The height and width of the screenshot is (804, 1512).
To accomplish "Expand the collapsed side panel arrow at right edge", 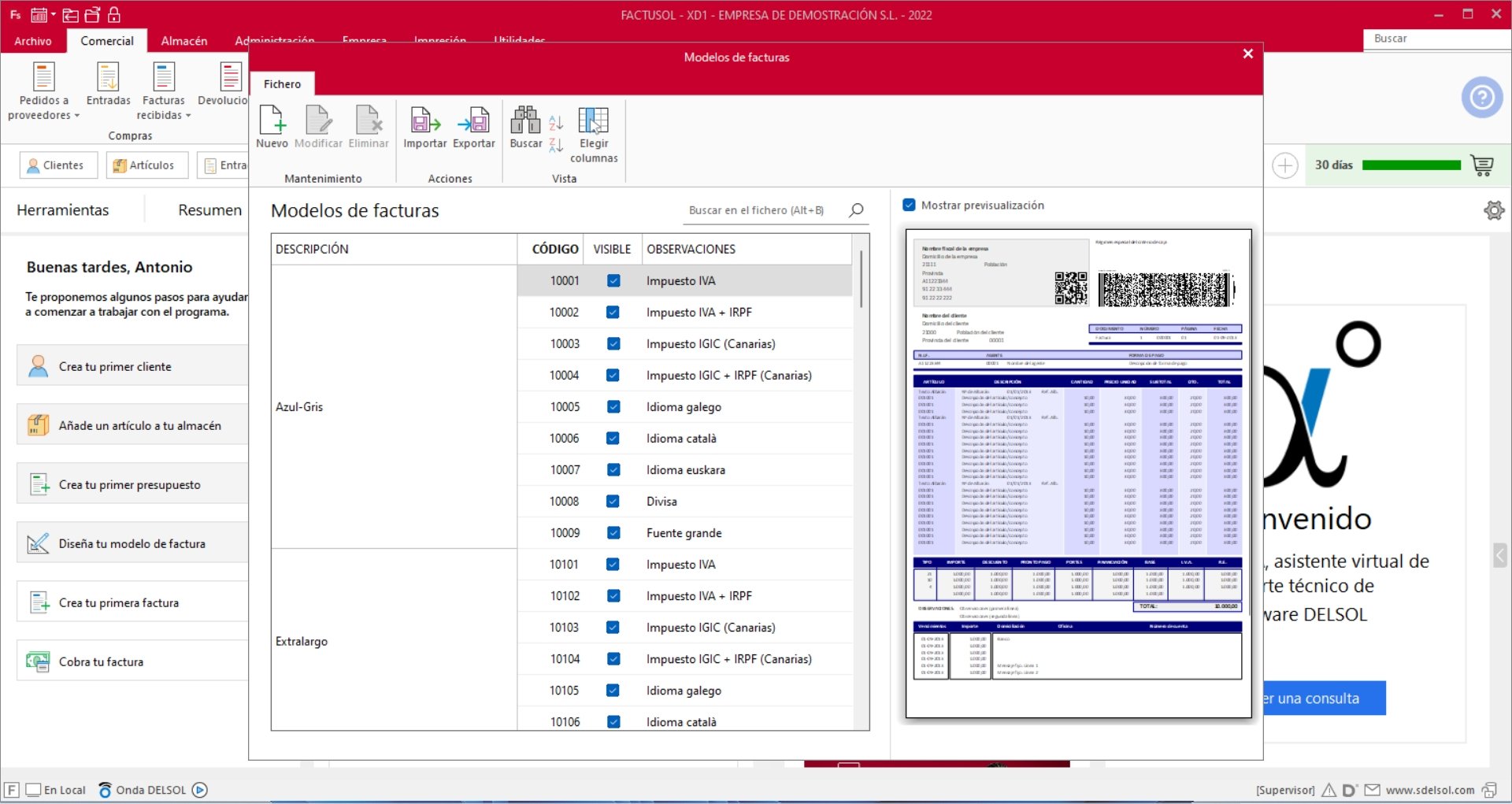I will click(1500, 555).
